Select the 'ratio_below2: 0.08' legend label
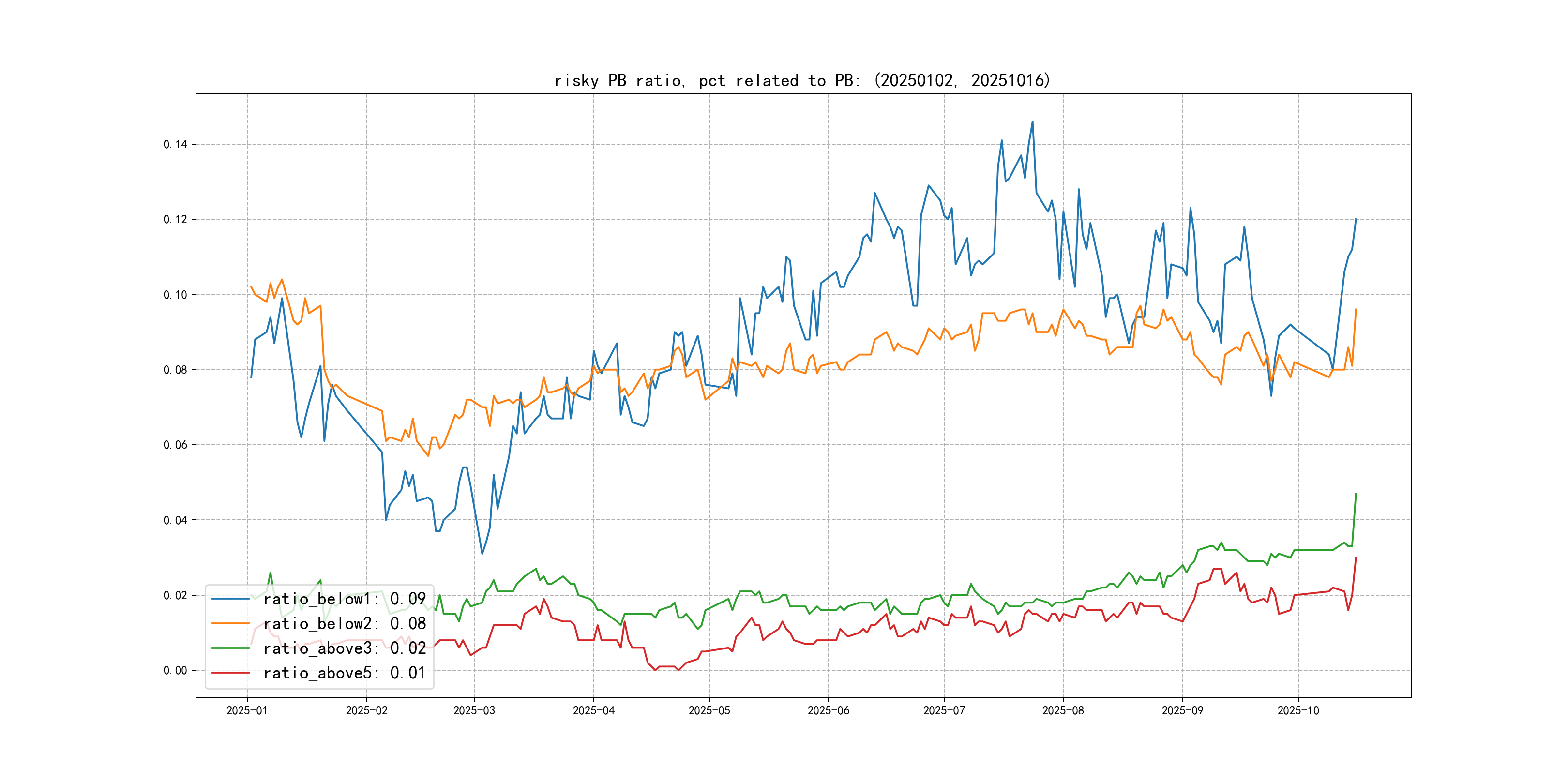1568x784 pixels. pos(344,623)
